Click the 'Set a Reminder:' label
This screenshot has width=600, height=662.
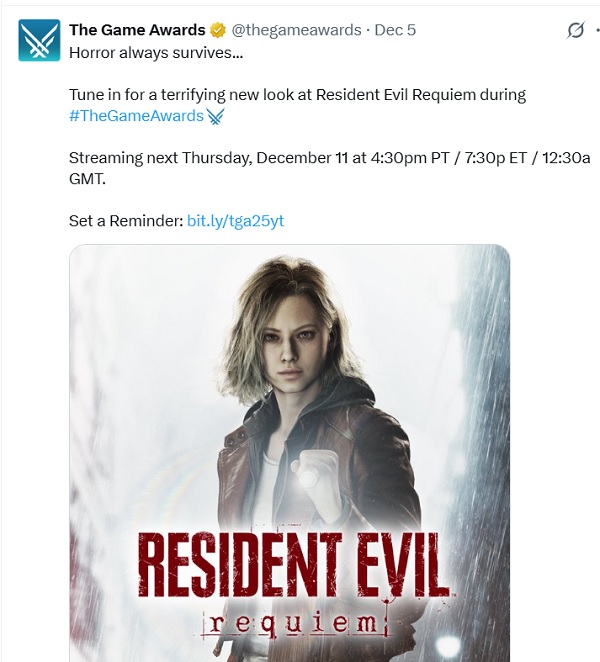(x=126, y=221)
